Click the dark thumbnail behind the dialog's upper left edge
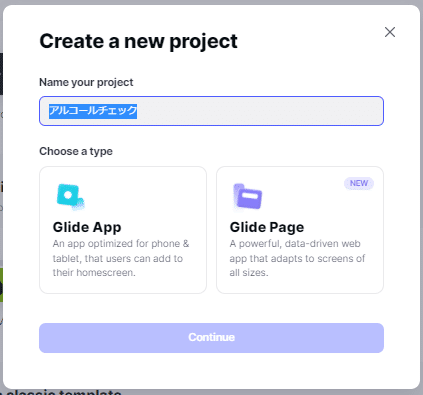423x395 pixels. [x=1, y=74]
